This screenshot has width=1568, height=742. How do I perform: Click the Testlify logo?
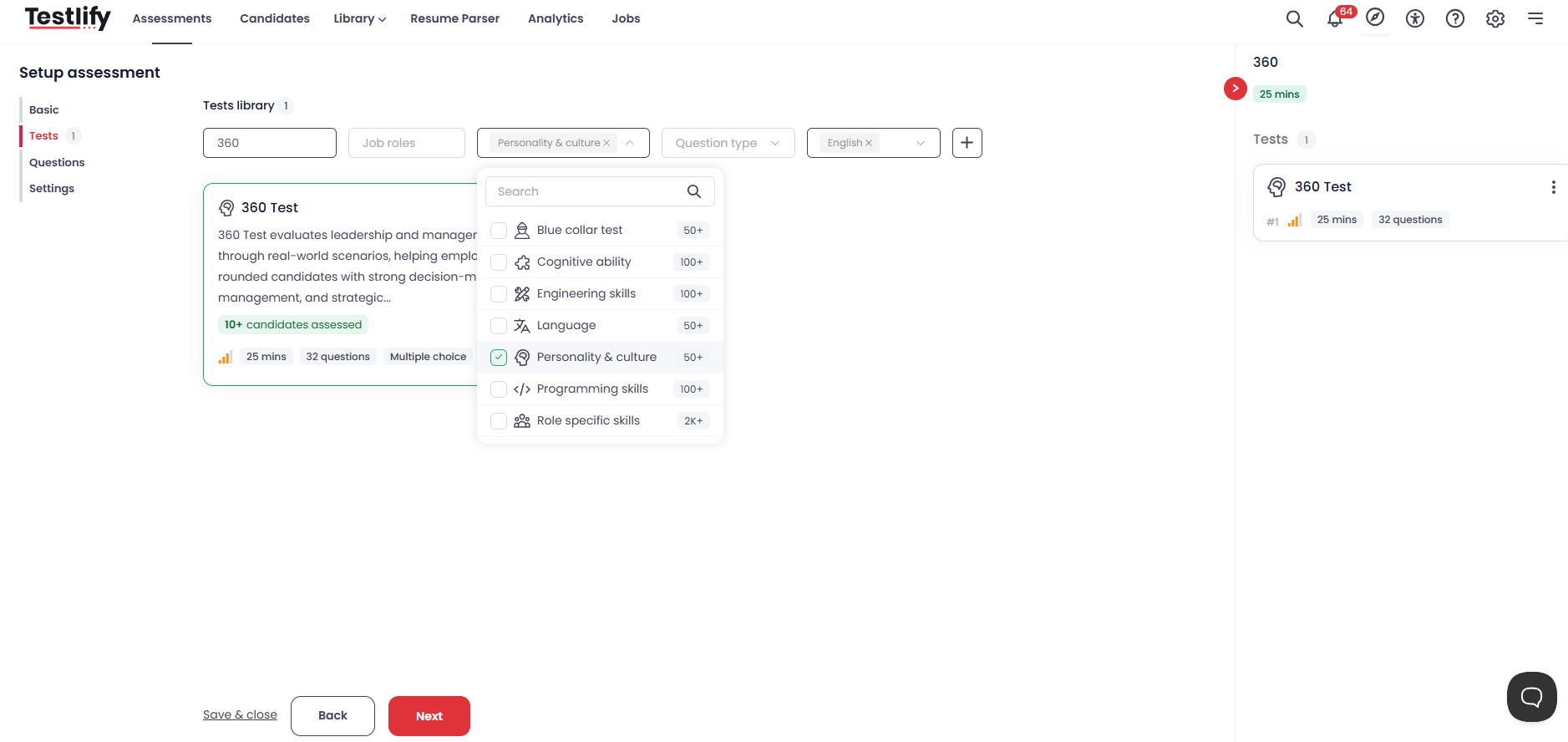[x=68, y=18]
